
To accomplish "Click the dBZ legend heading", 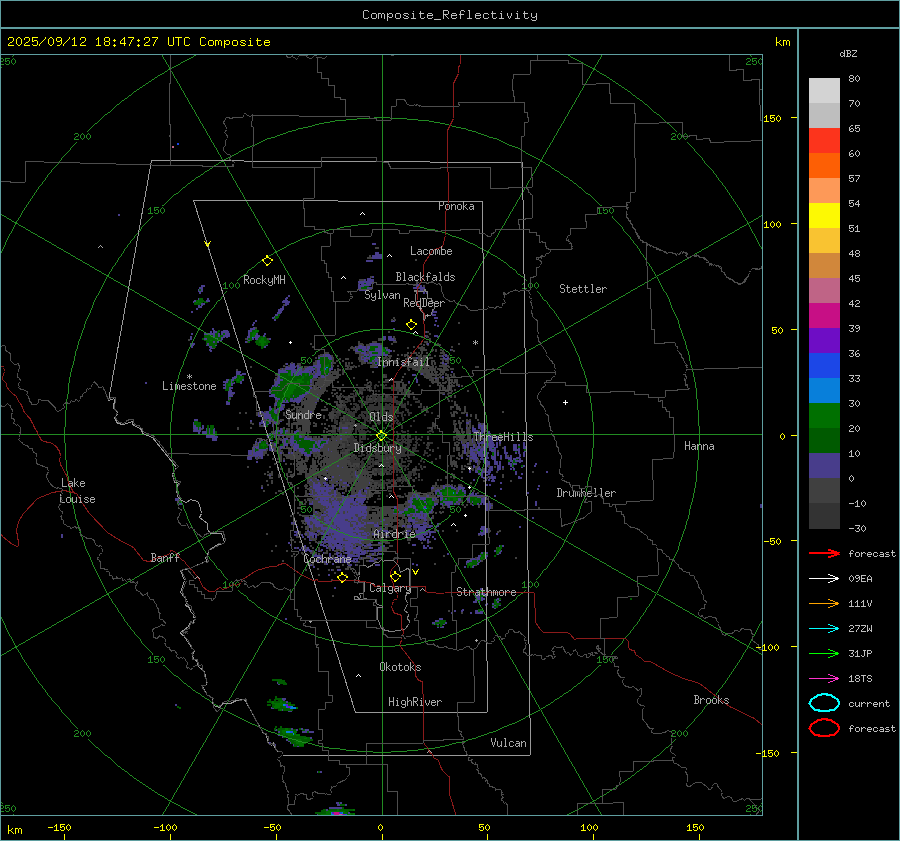I will tap(848, 54).
